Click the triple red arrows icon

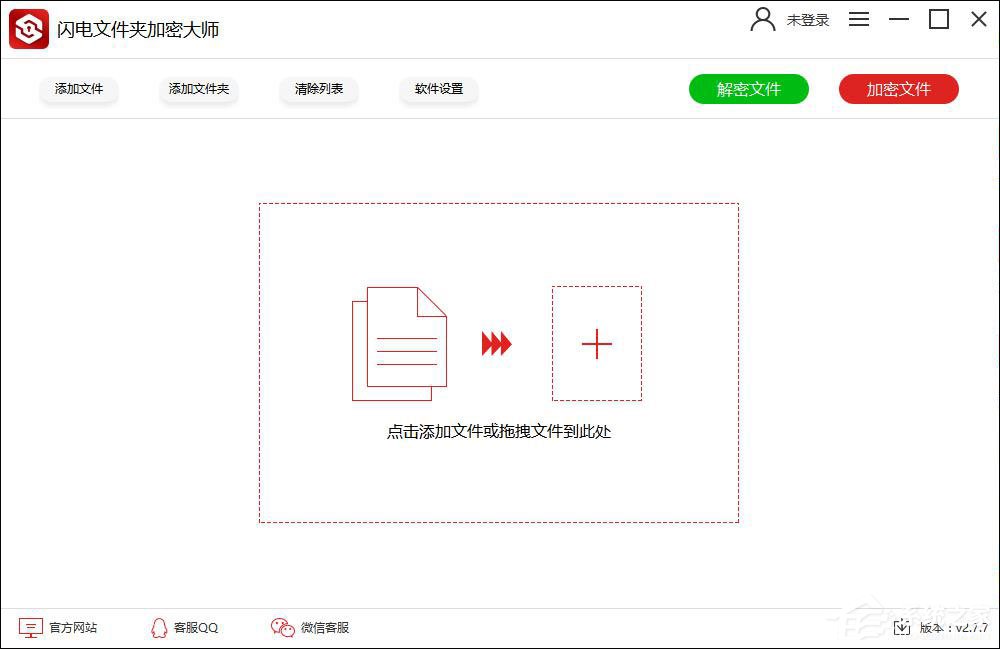(497, 344)
